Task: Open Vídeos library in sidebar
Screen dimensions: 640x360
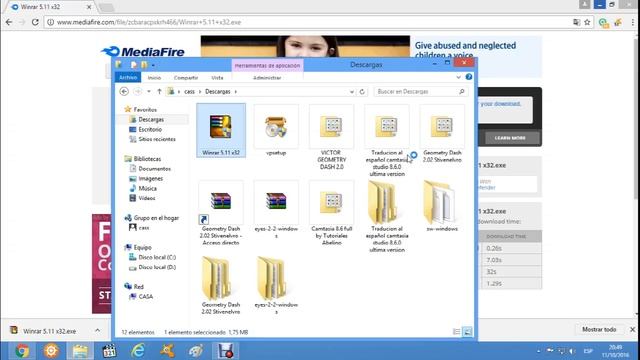Action: click(147, 198)
